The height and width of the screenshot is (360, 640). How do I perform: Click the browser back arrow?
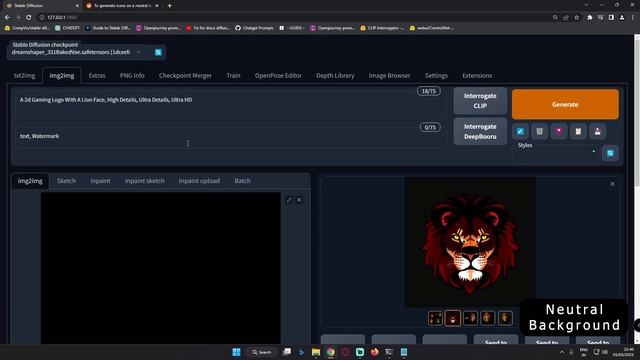click(7, 17)
